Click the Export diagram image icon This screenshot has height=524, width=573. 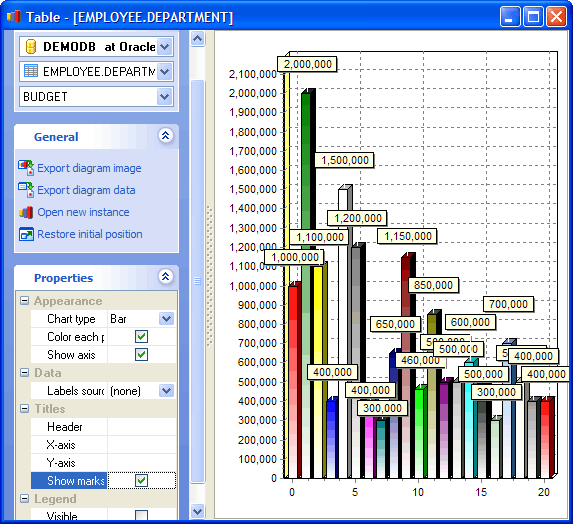[26, 168]
